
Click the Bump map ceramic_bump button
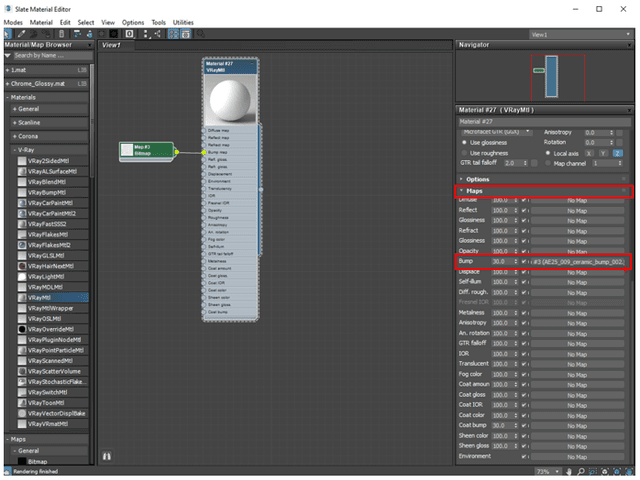tap(577, 262)
